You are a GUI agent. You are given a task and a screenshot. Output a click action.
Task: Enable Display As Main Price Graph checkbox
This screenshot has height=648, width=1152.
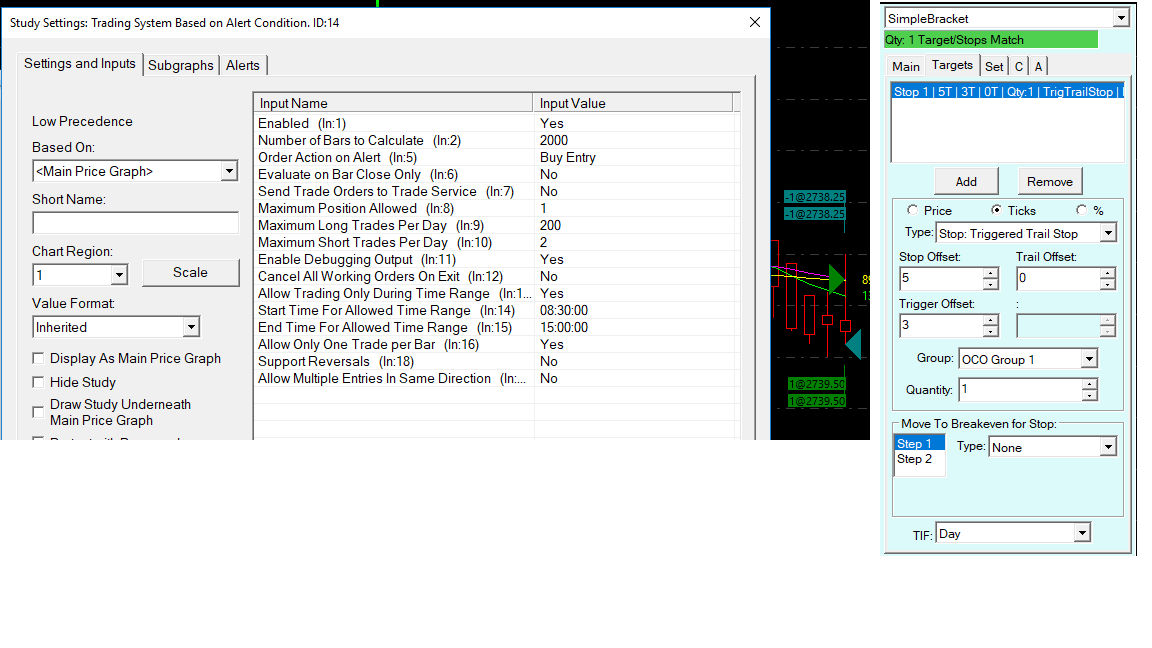38,359
